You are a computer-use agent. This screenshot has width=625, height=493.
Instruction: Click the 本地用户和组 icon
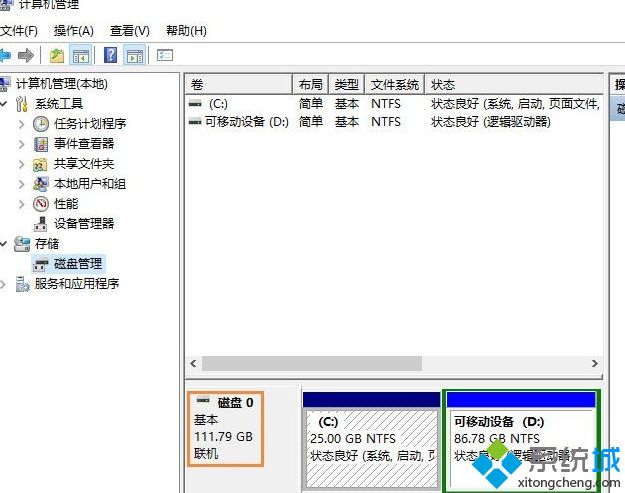coord(41,184)
